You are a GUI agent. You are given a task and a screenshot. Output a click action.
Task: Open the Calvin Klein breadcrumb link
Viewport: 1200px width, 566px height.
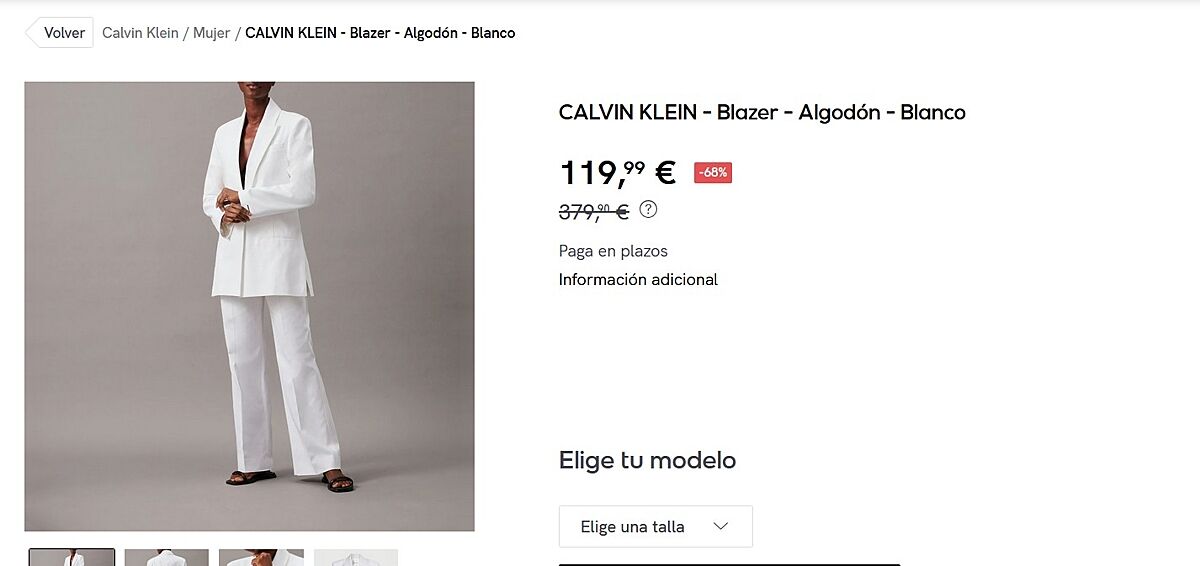(x=140, y=33)
